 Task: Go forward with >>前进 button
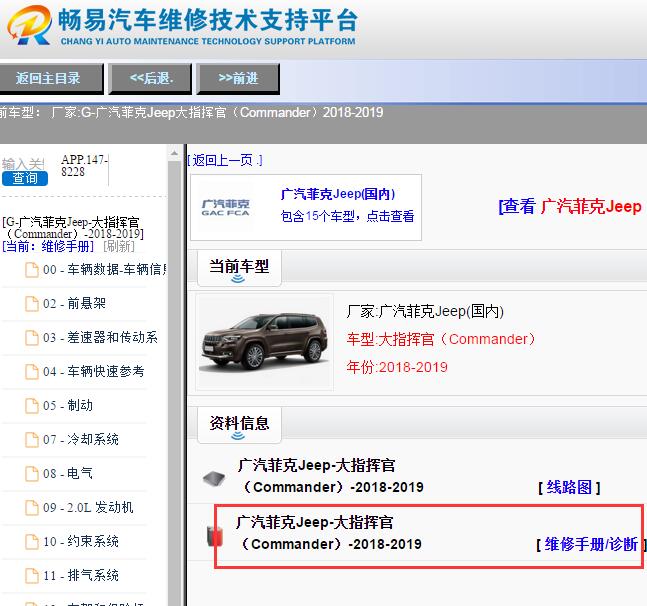click(x=238, y=78)
